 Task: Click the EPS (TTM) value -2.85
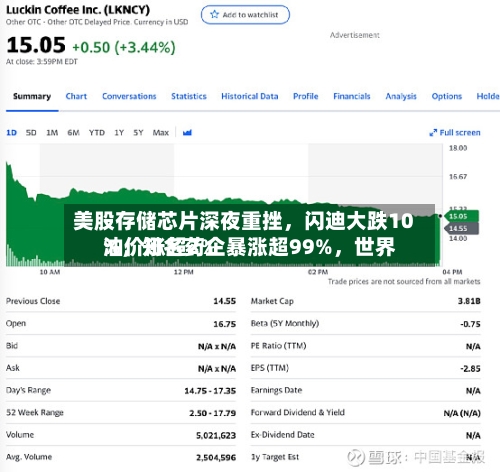[470, 368]
